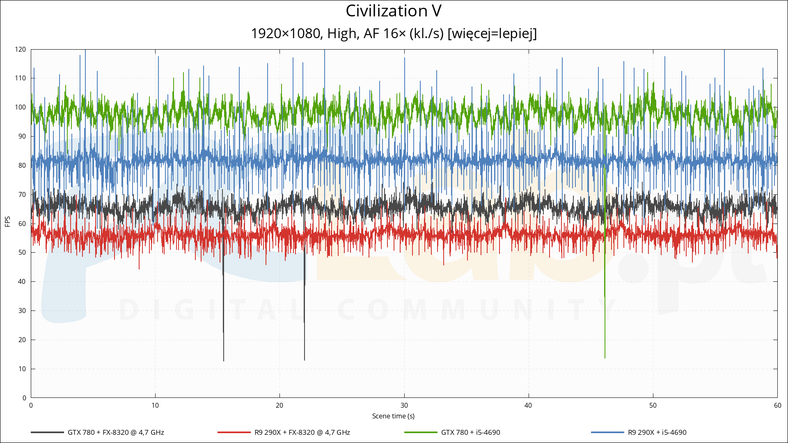This screenshot has width=788, height=443.
Task: Click y-axis value '110'
Action: pyautogui.click(x=21, y=78)
